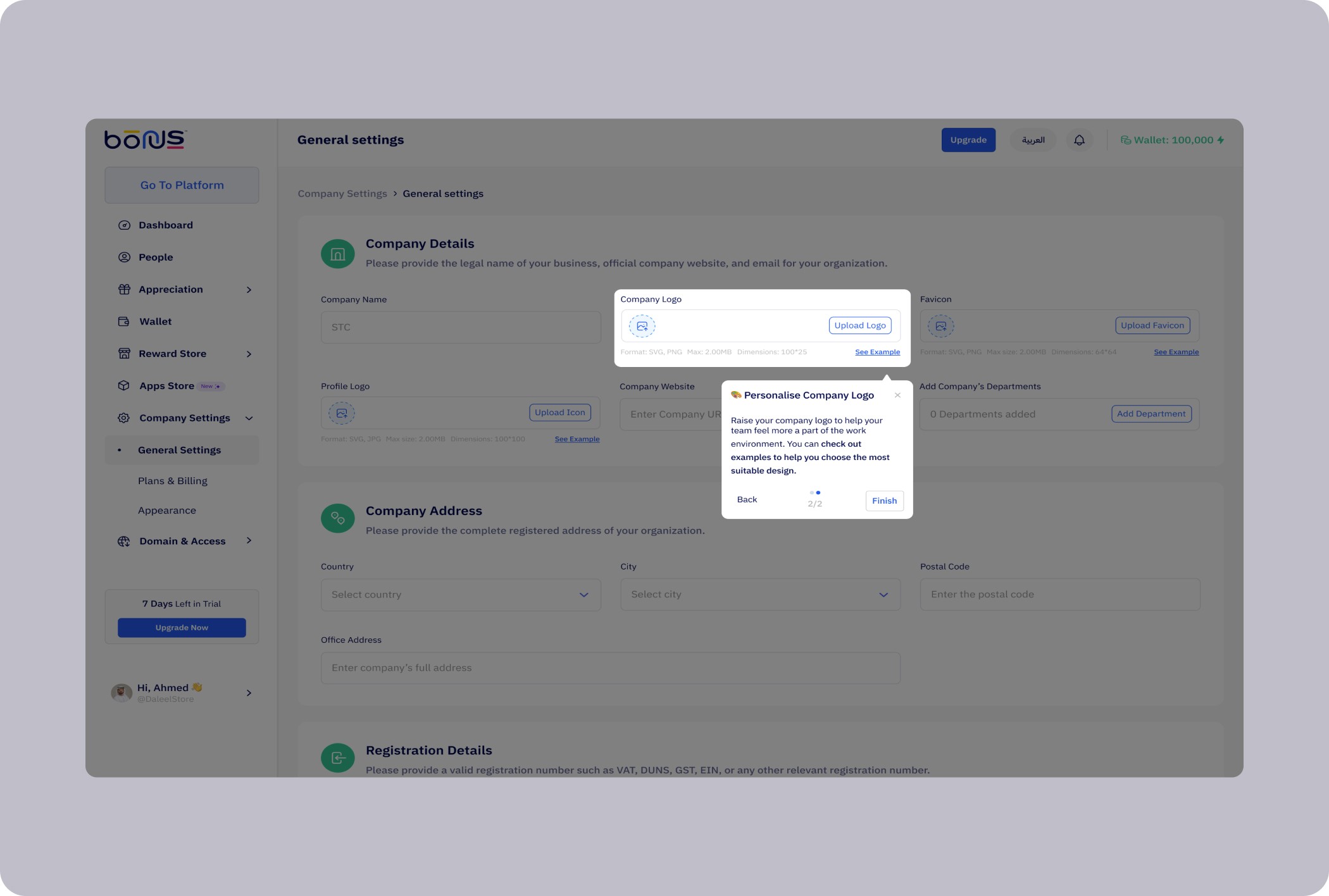The width and height of the screenshot is (1329, 896).
Task: Expand the Appreciation submenu chevron
Action: tap(249, 290)
